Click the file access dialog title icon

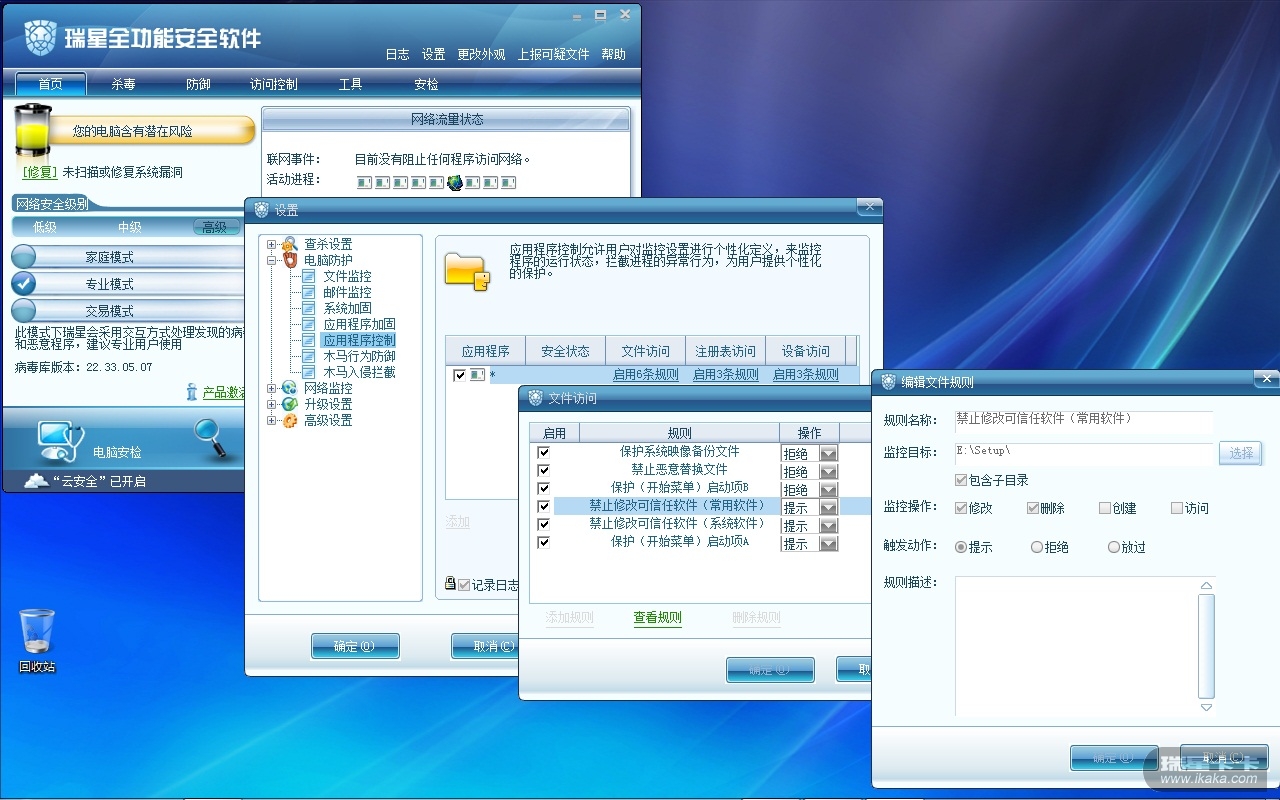pyautogui.click(x=534, y=398)
